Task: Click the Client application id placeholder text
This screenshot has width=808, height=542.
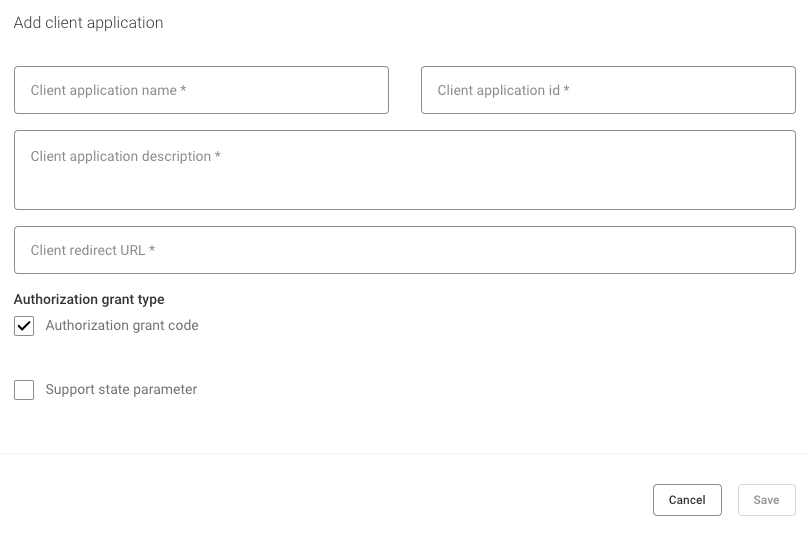Action: pos(498,91)
